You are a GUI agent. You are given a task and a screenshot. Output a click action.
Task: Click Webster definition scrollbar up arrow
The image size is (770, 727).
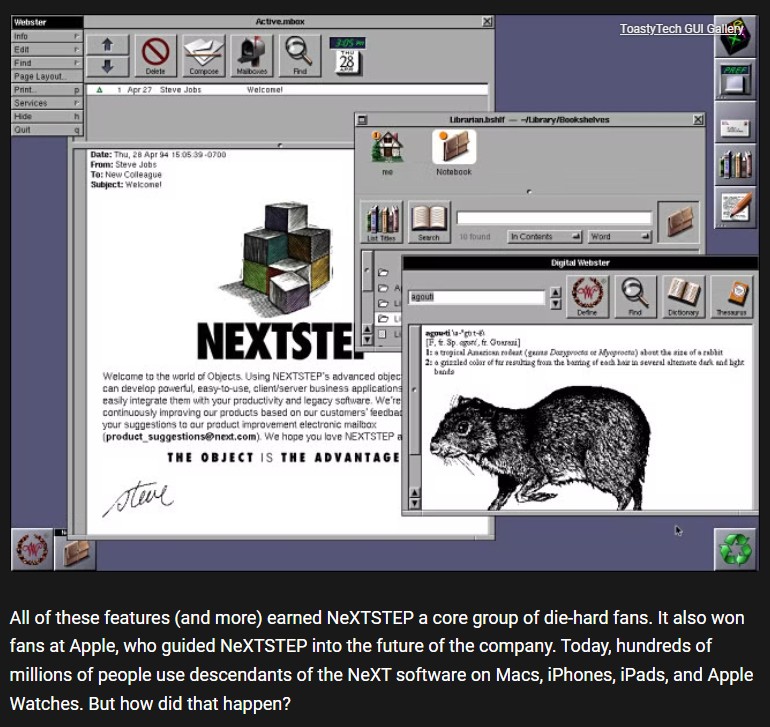coord(415,492)
